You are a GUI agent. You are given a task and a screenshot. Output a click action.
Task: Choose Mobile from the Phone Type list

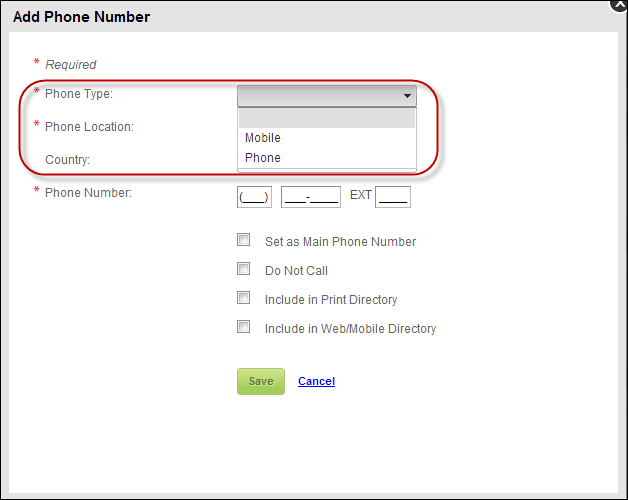263,138
